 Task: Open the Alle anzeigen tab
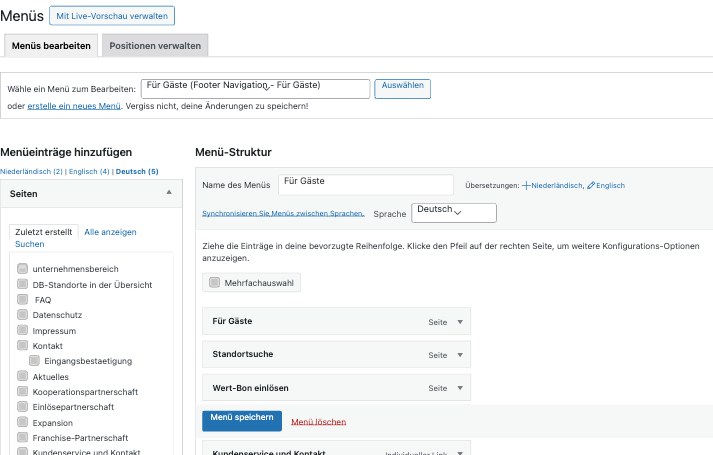(x=110, y=232)
